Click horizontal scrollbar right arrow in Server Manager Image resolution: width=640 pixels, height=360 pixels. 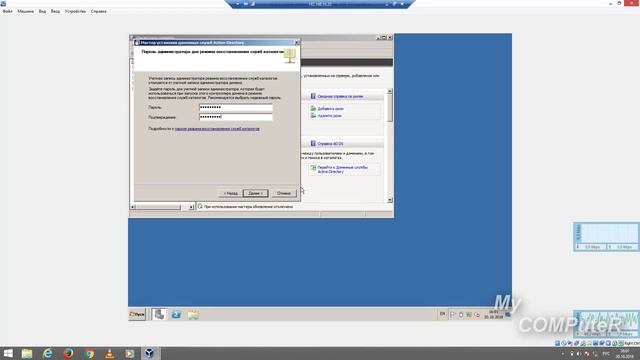[191, 207]
